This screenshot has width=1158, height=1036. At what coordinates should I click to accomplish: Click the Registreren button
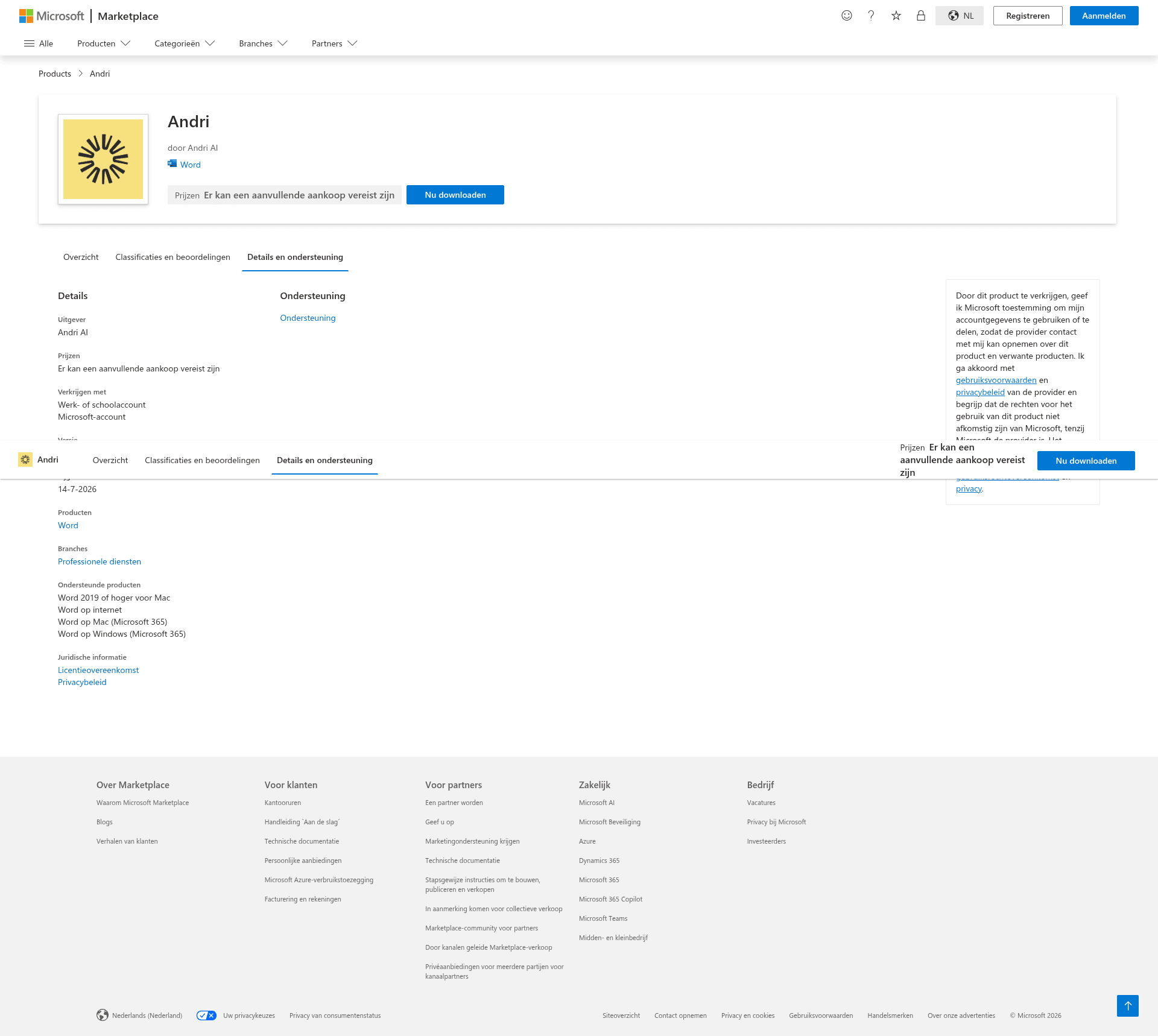(1028, 16)
